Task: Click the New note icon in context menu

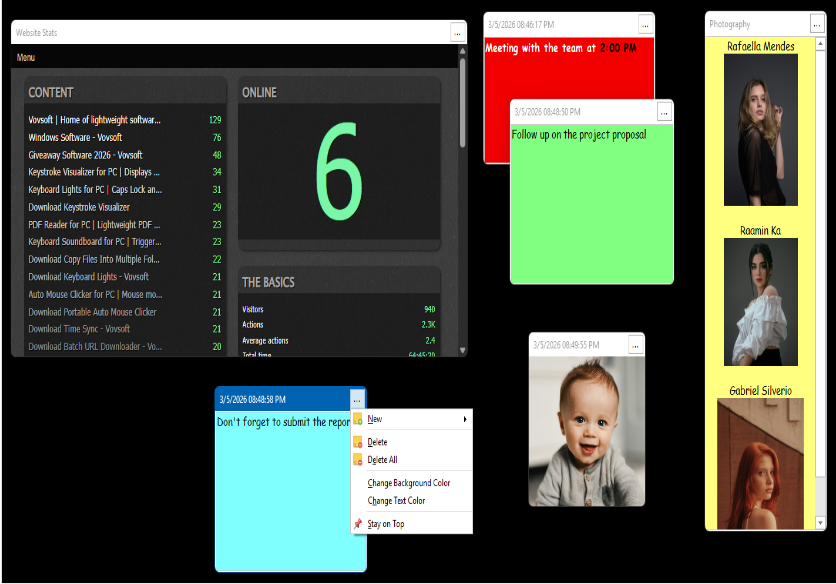Action: [x=358, y=419]
